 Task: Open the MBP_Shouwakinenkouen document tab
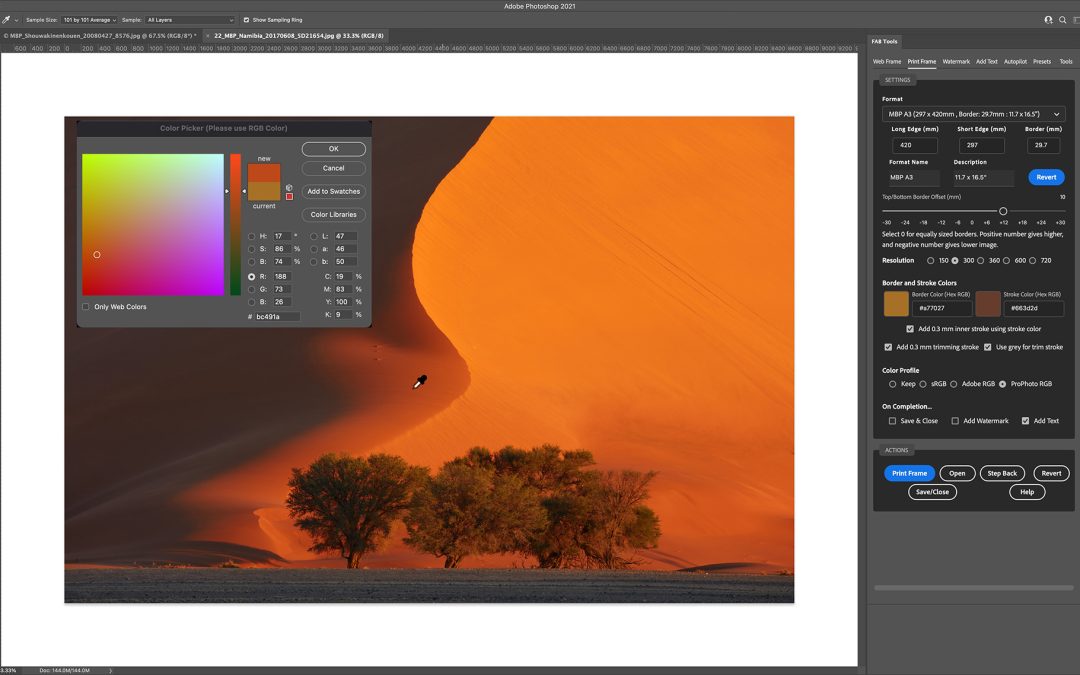[100, 35]
